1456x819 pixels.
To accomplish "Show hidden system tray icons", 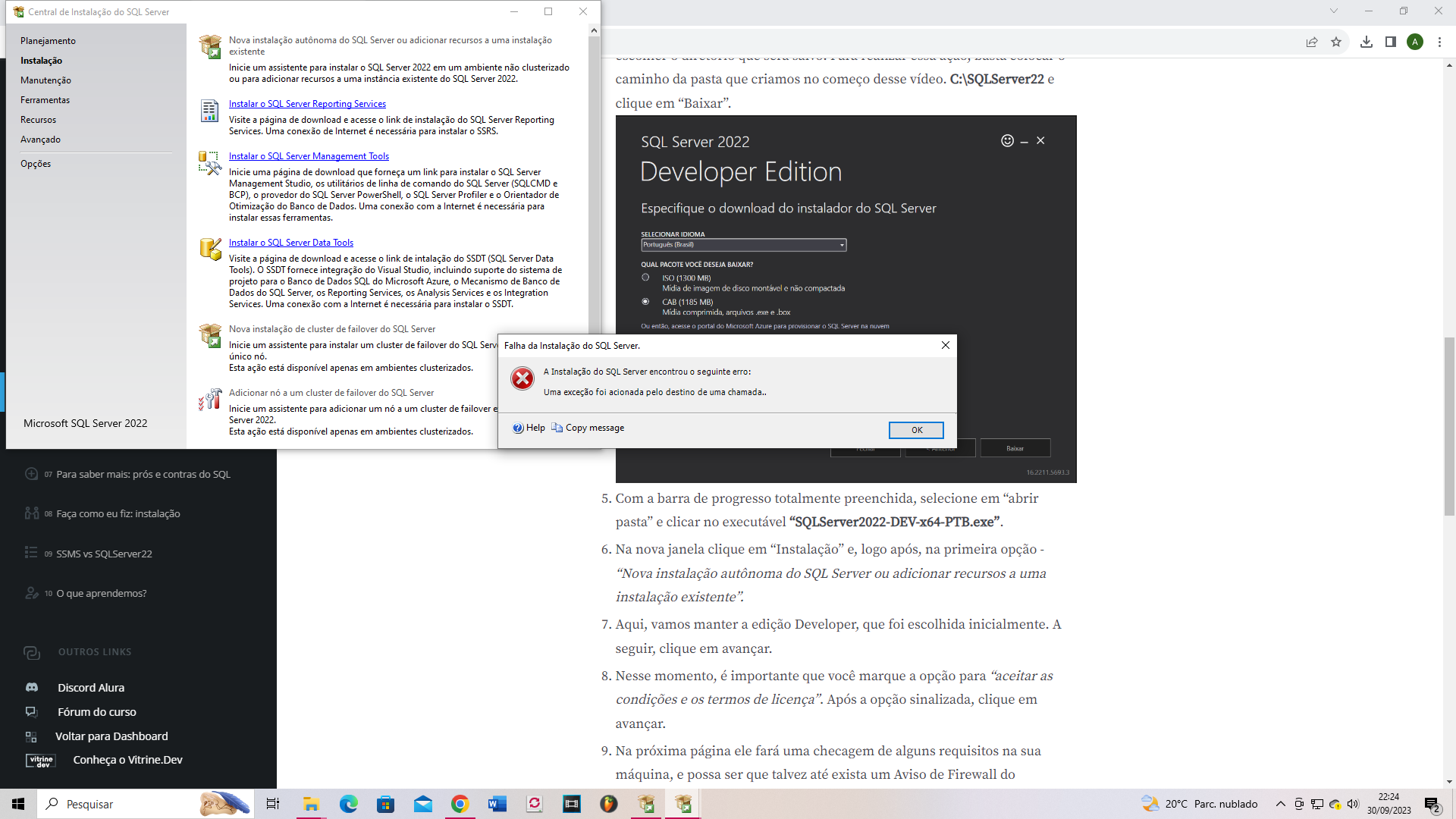I will click(x=1281, y=804).
